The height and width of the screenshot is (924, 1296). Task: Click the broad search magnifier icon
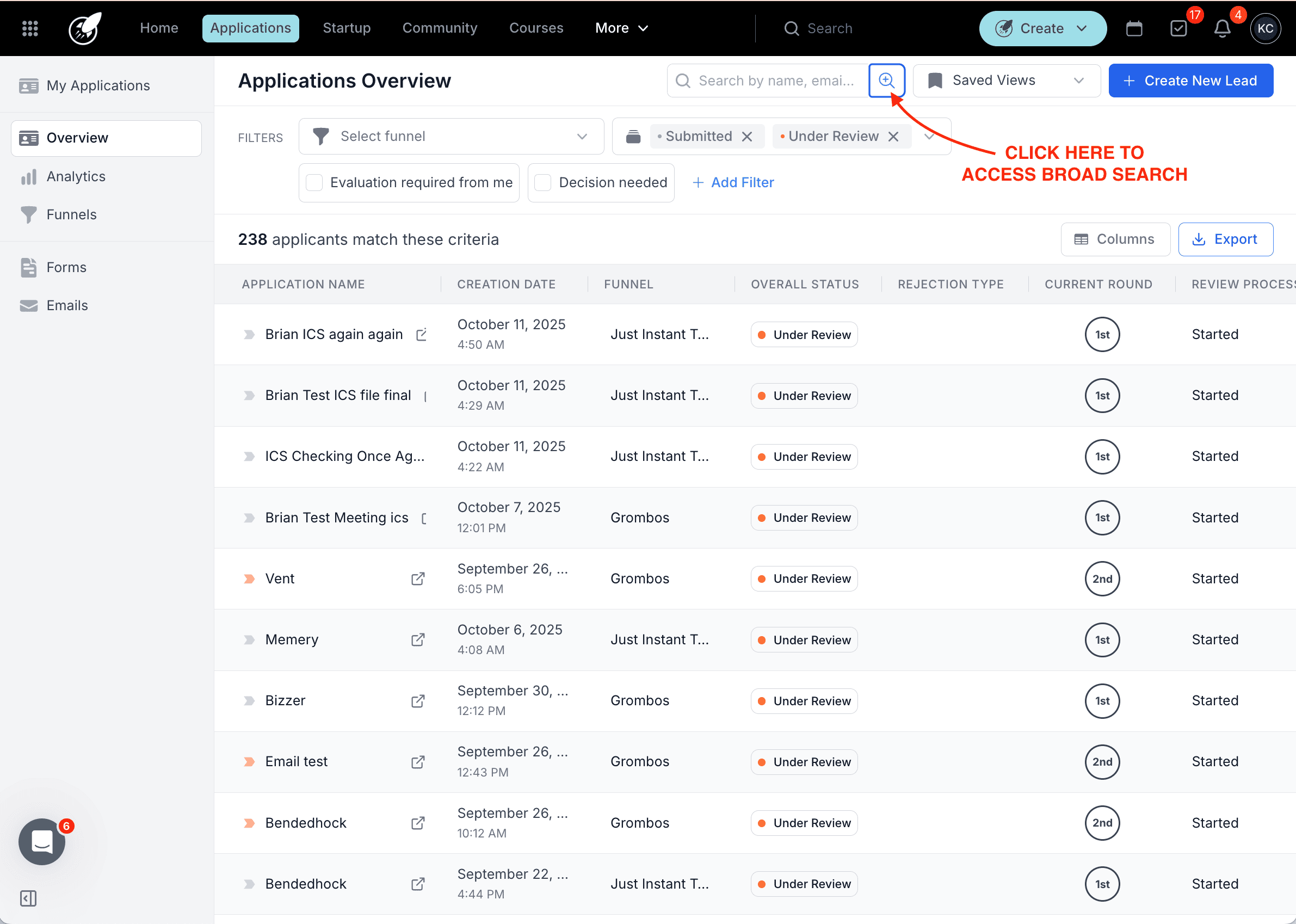pos(886,80)
